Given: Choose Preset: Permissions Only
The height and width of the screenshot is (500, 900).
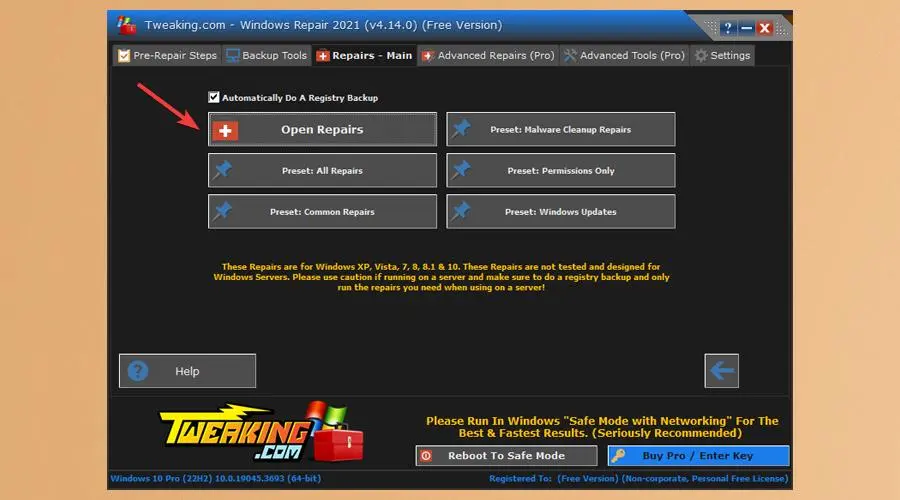Looking at the screenshot, I should (x=561, y=170).
